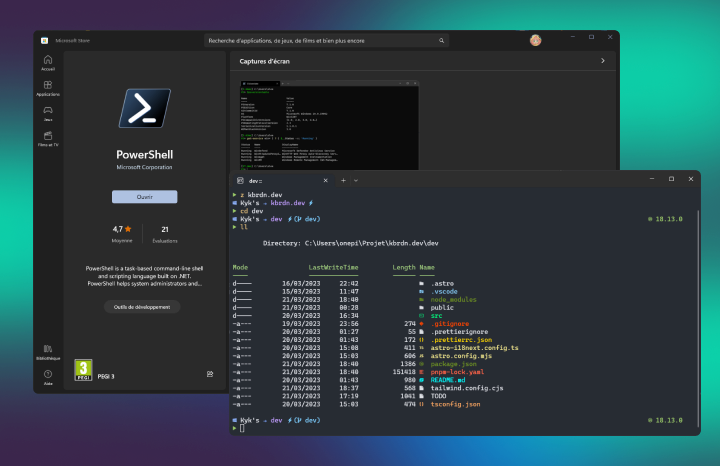Open the PowerShell screenshot thumbnail
This screenshot has width=720, height=466.
pyautogui.click(x=330, y=125)
